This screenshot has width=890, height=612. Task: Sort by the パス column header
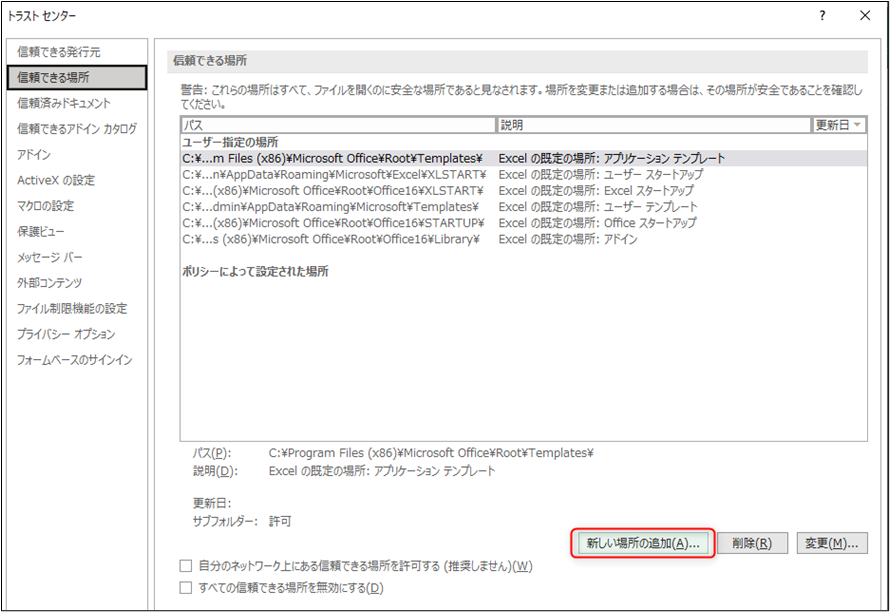[x=338, y=125]
